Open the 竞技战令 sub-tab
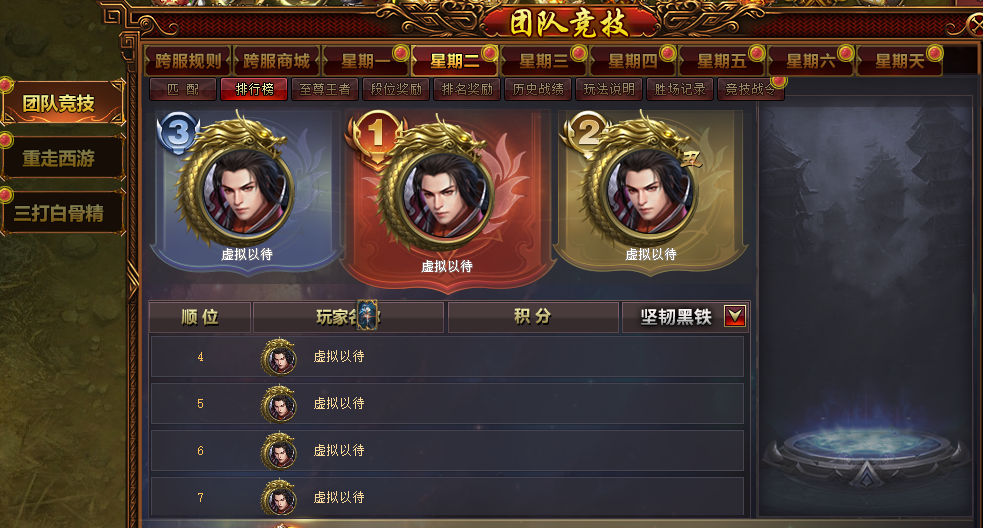Image resolution: width=983 pixels, height=528 pixels. [x=750, y=90]
